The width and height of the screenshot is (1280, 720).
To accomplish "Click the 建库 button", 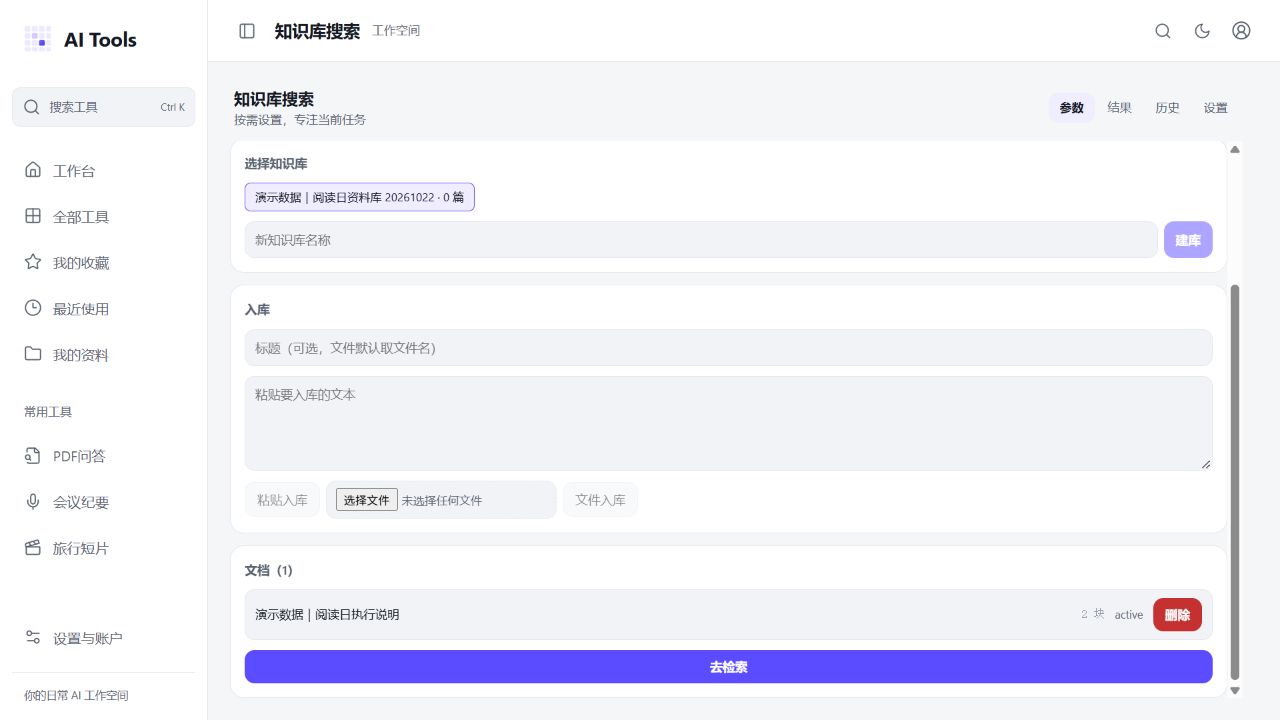I will pyautogui.click(x=1188, y=240).
